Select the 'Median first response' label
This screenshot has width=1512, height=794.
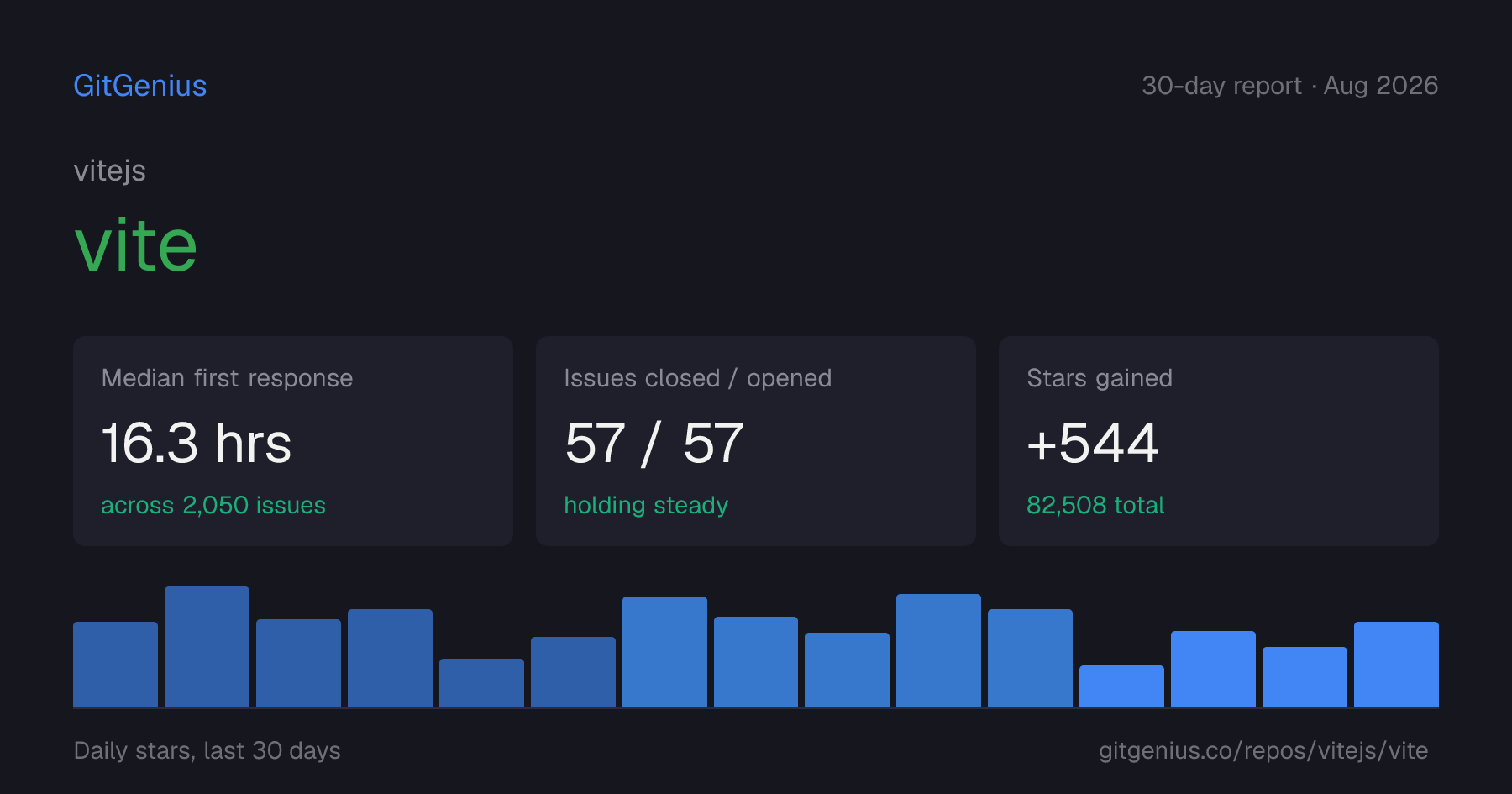tap(227, 378)
